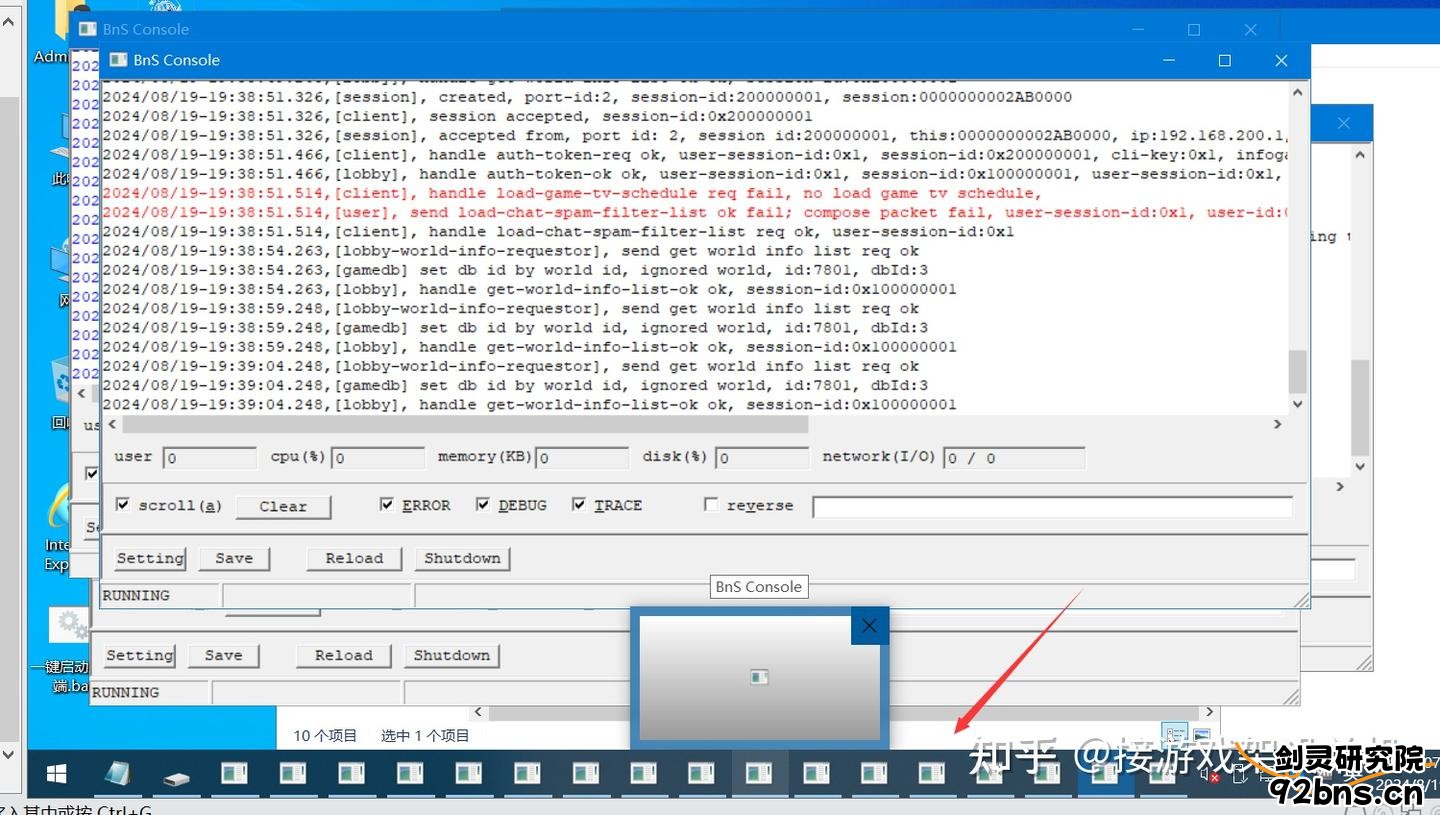The height and width of the screenshot is (815, 1440).
Task: Select 19:39:04.248 'get-world-info-list-ok' log line
Action: pyautogui.click(x=529, y=405)
